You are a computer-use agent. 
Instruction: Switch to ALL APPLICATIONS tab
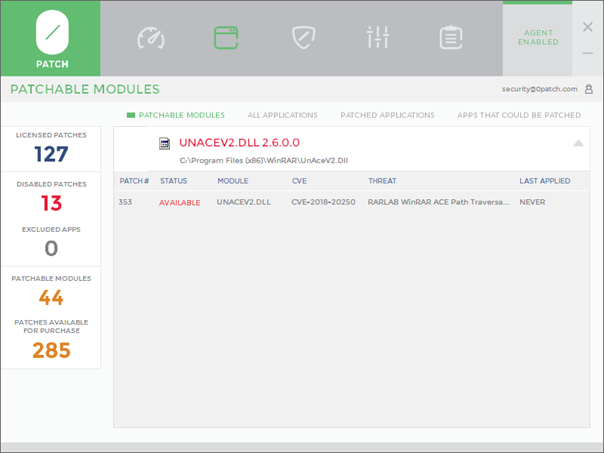282,115
